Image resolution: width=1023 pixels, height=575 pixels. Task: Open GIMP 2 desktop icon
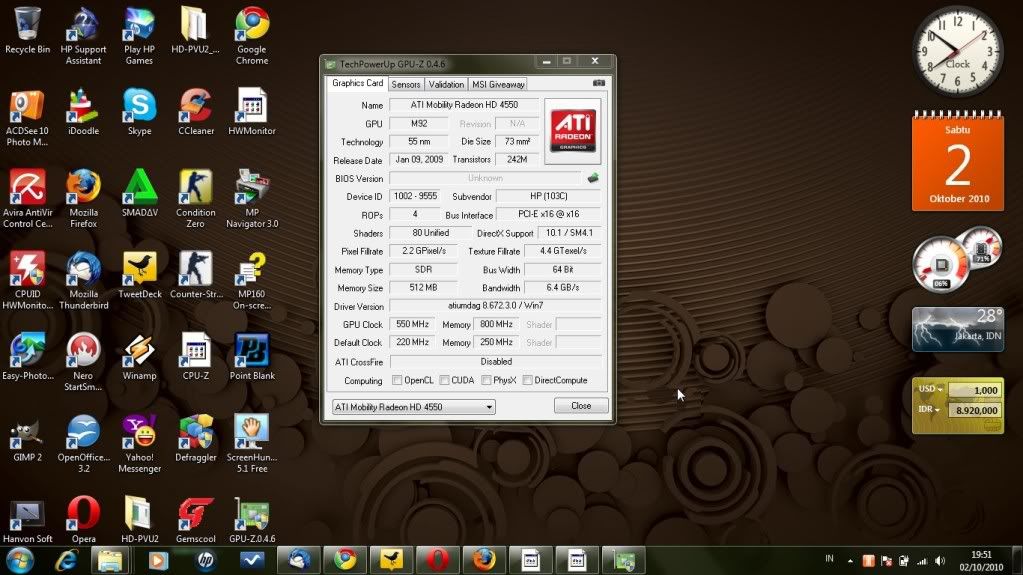[27, 439]
